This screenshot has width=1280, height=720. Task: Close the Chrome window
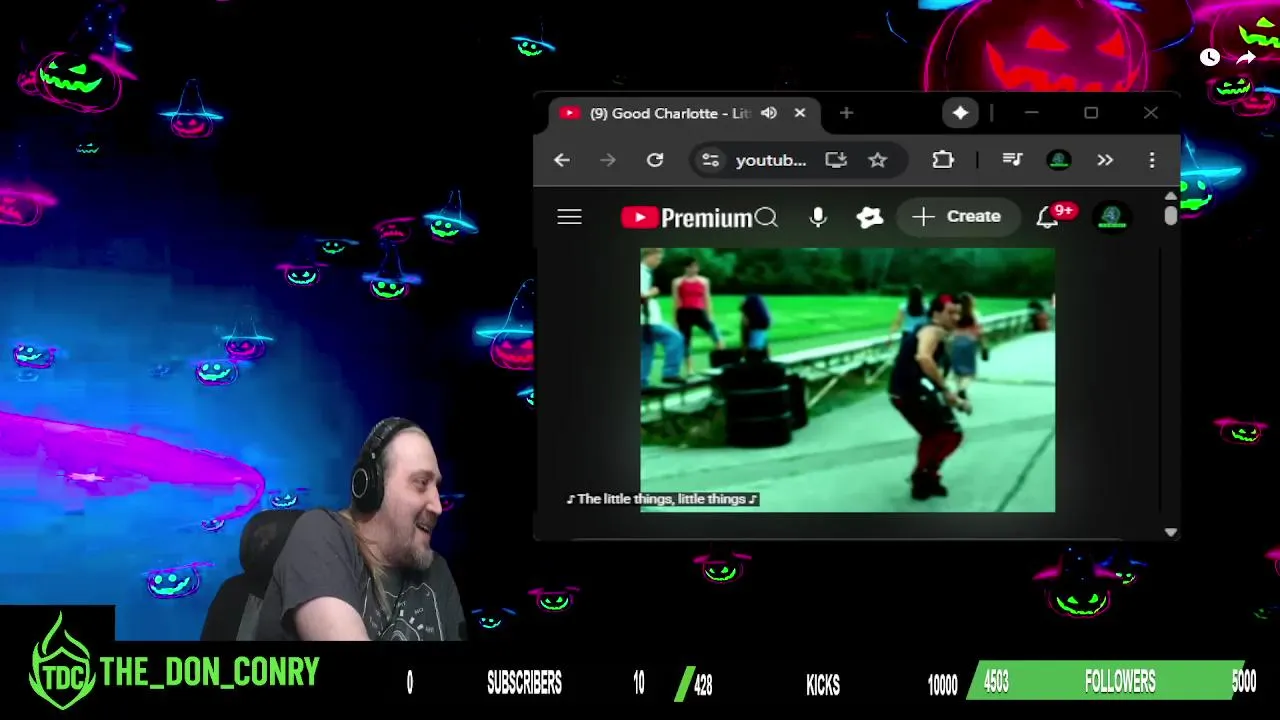(1151, 113)
